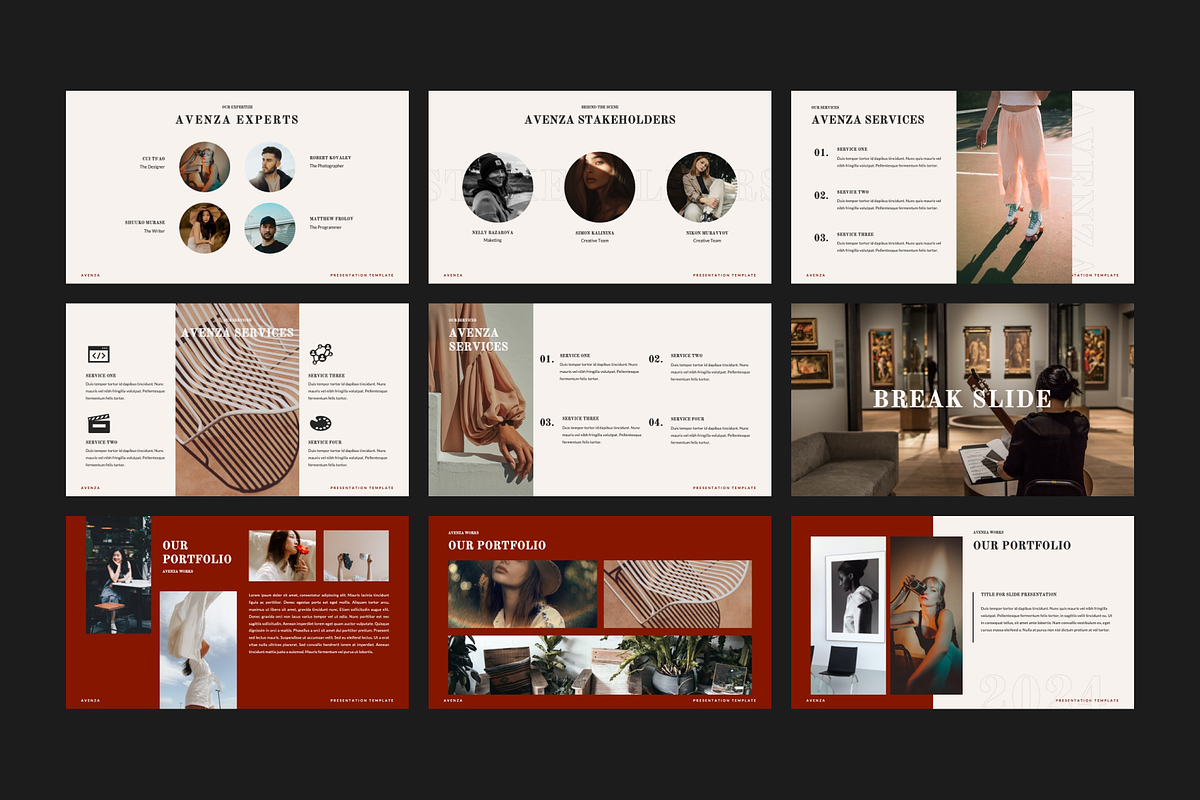Select Cui Ts'ao's circular portrait photo
This screenshot has height=800, width=1200.
(205, 167)
